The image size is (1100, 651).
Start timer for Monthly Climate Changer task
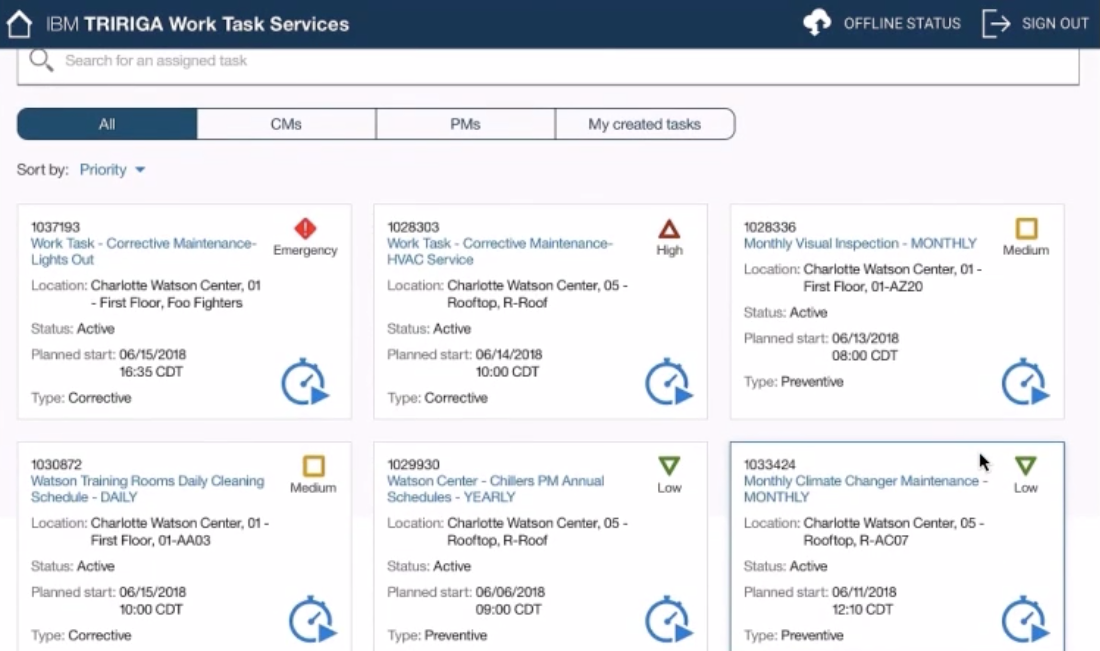[x=1025, y=620]
